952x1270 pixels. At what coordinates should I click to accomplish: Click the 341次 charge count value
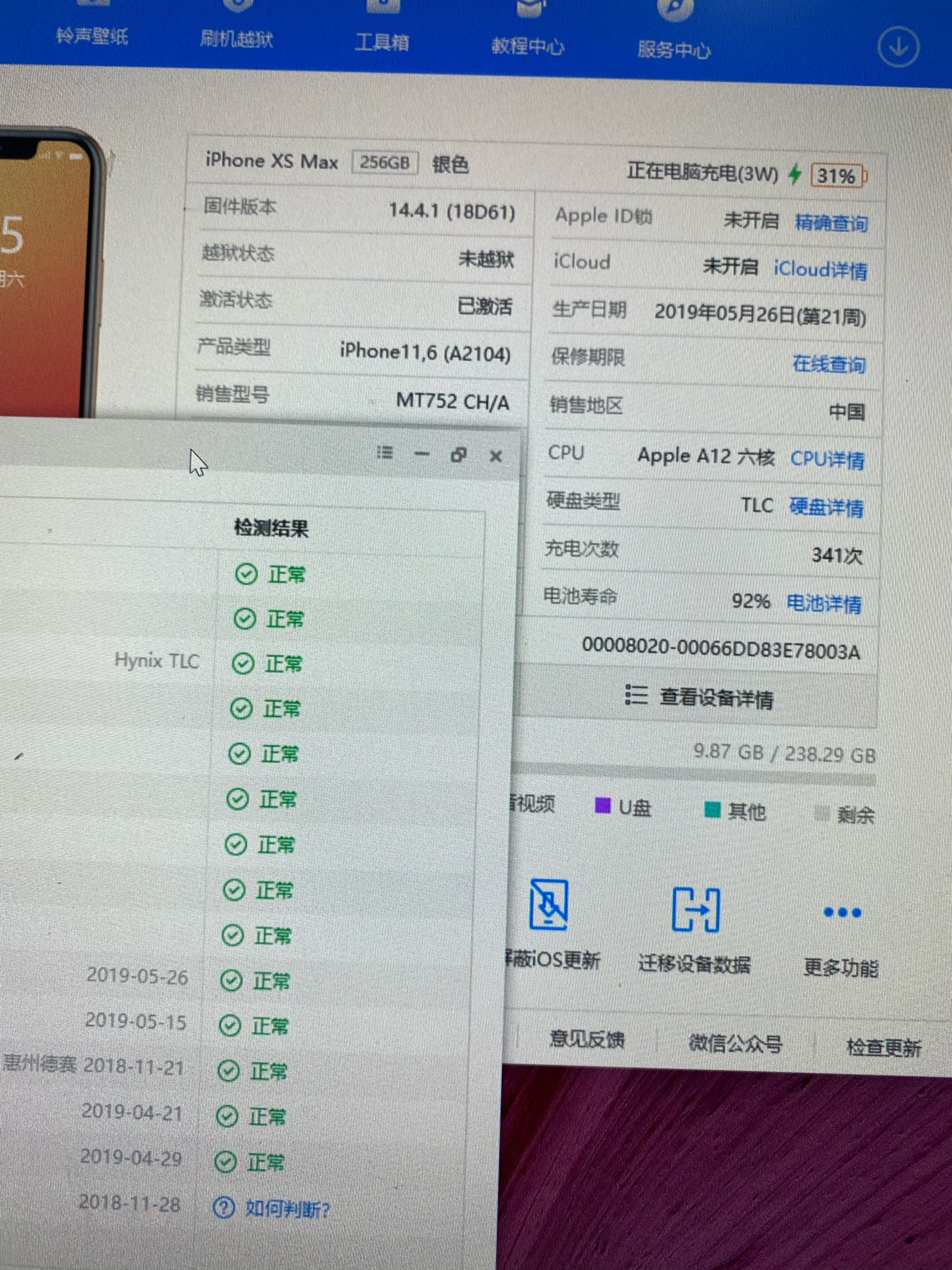tap(837, 556)
